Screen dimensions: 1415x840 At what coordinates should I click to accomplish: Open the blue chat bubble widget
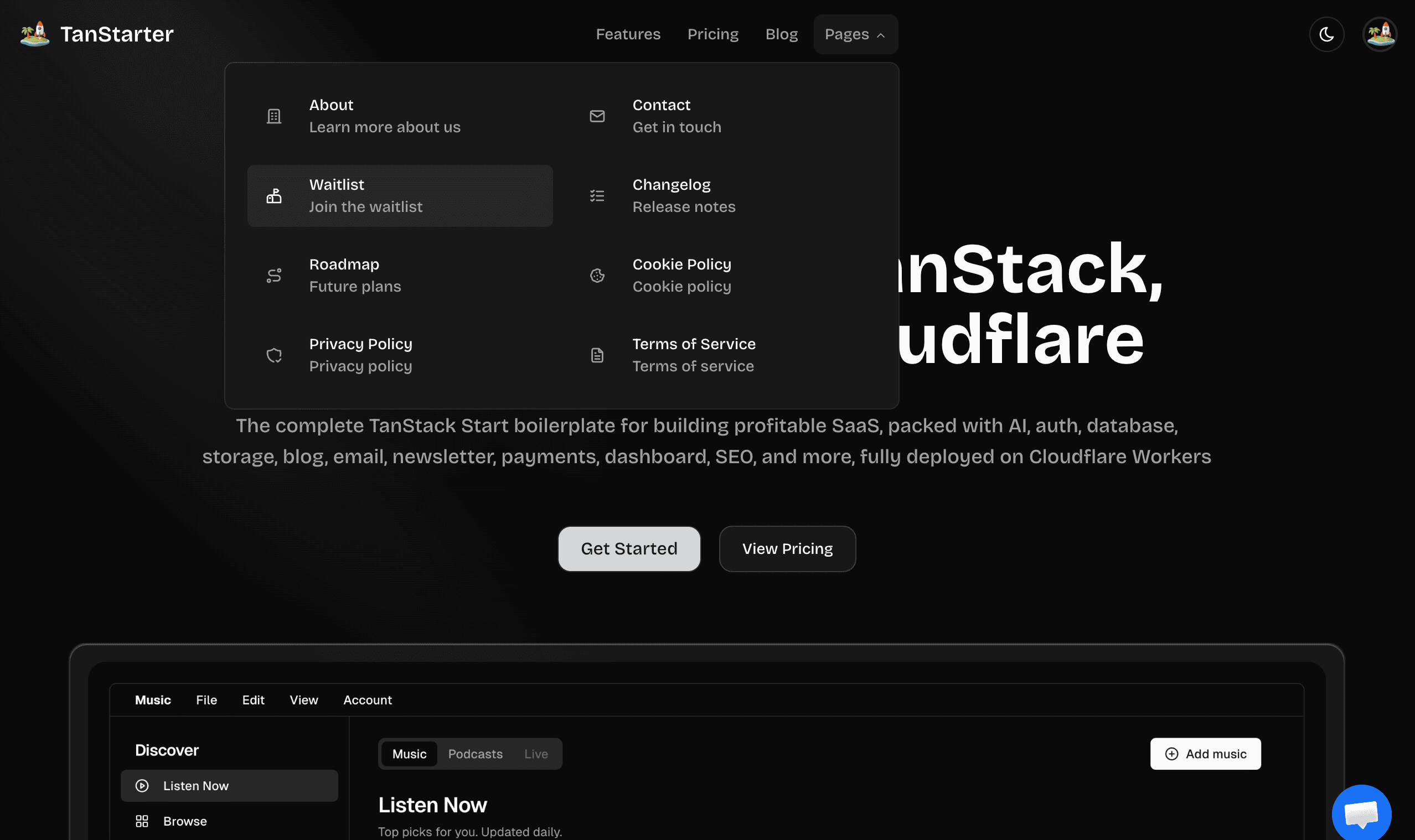(x=1361, y=813)
